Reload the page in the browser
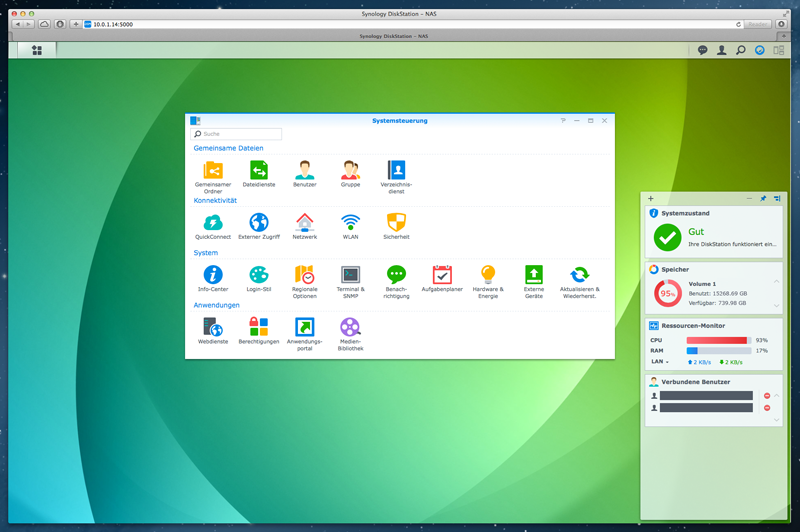This screenshot has width=800, height=532. pyautogui.click(x=738, y=24)
